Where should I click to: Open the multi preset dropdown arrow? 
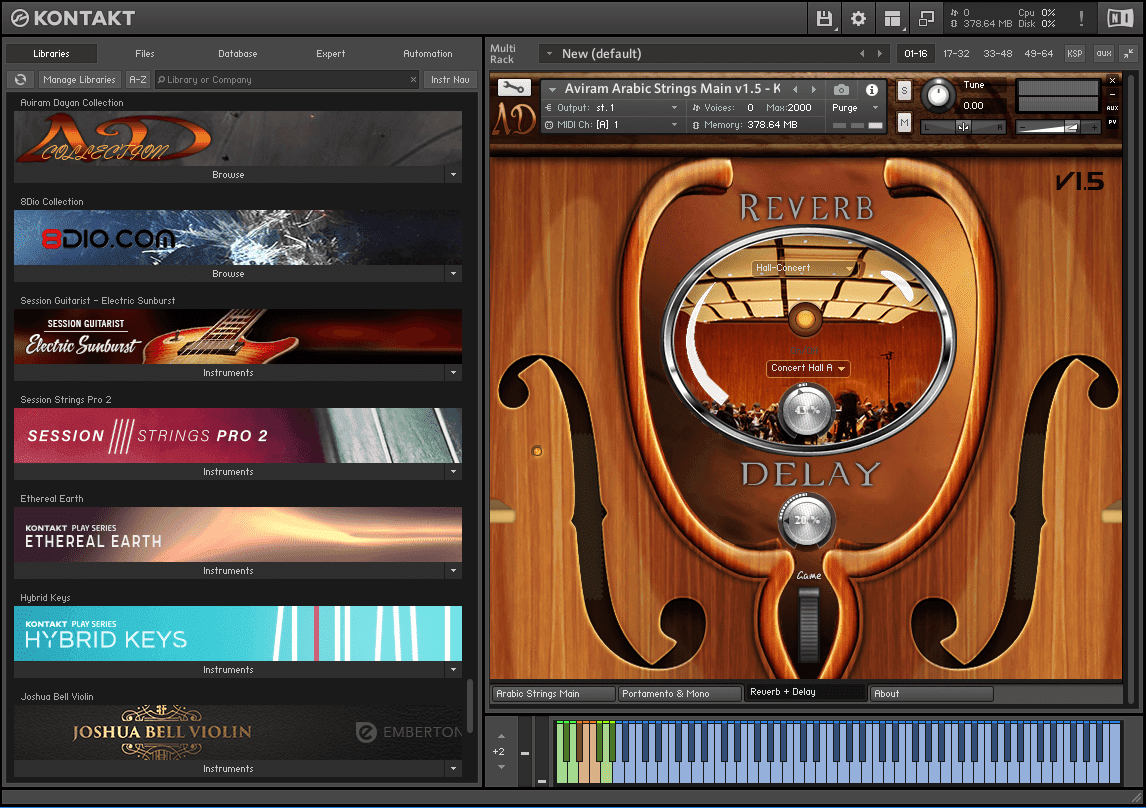tap(549, 53)
